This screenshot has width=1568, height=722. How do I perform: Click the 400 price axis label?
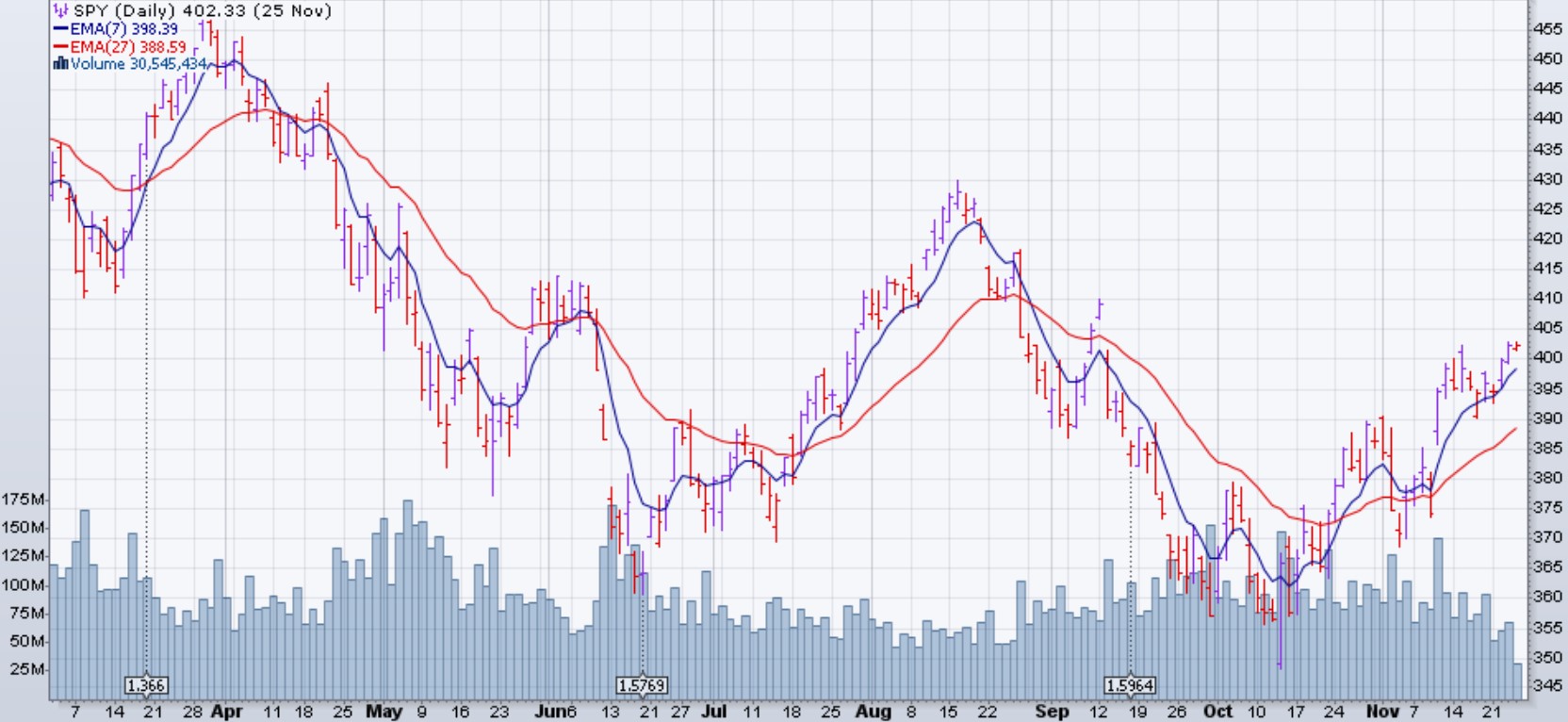coord(1547,358)
